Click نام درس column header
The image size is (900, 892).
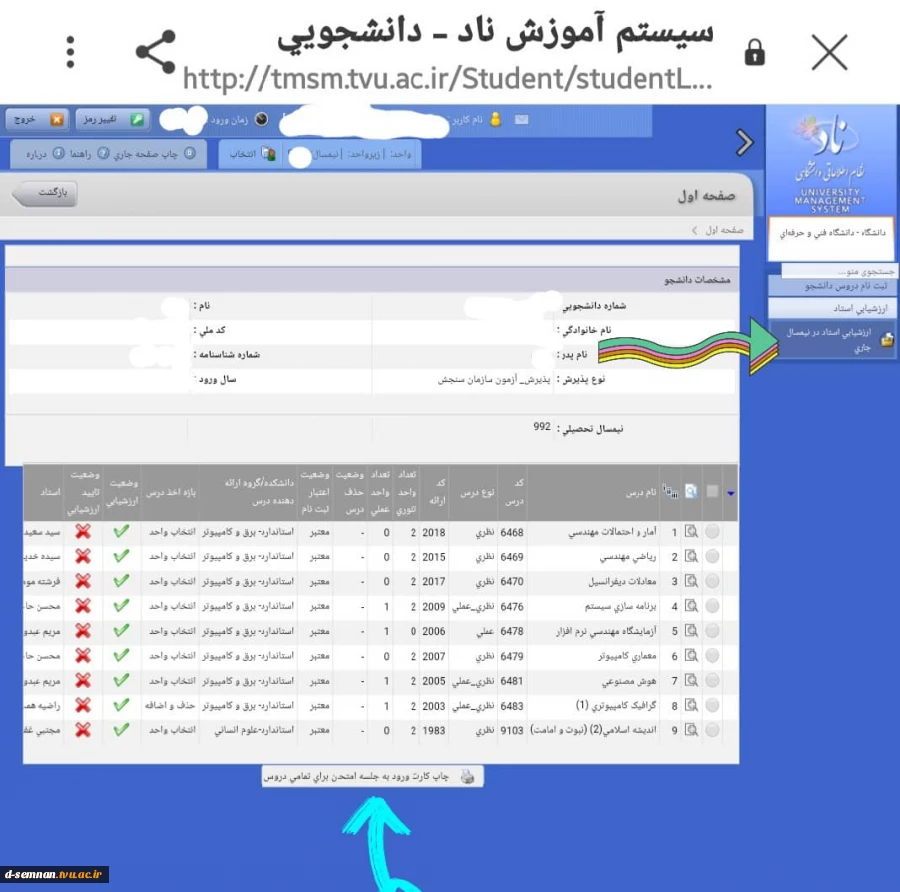(641, 492)
